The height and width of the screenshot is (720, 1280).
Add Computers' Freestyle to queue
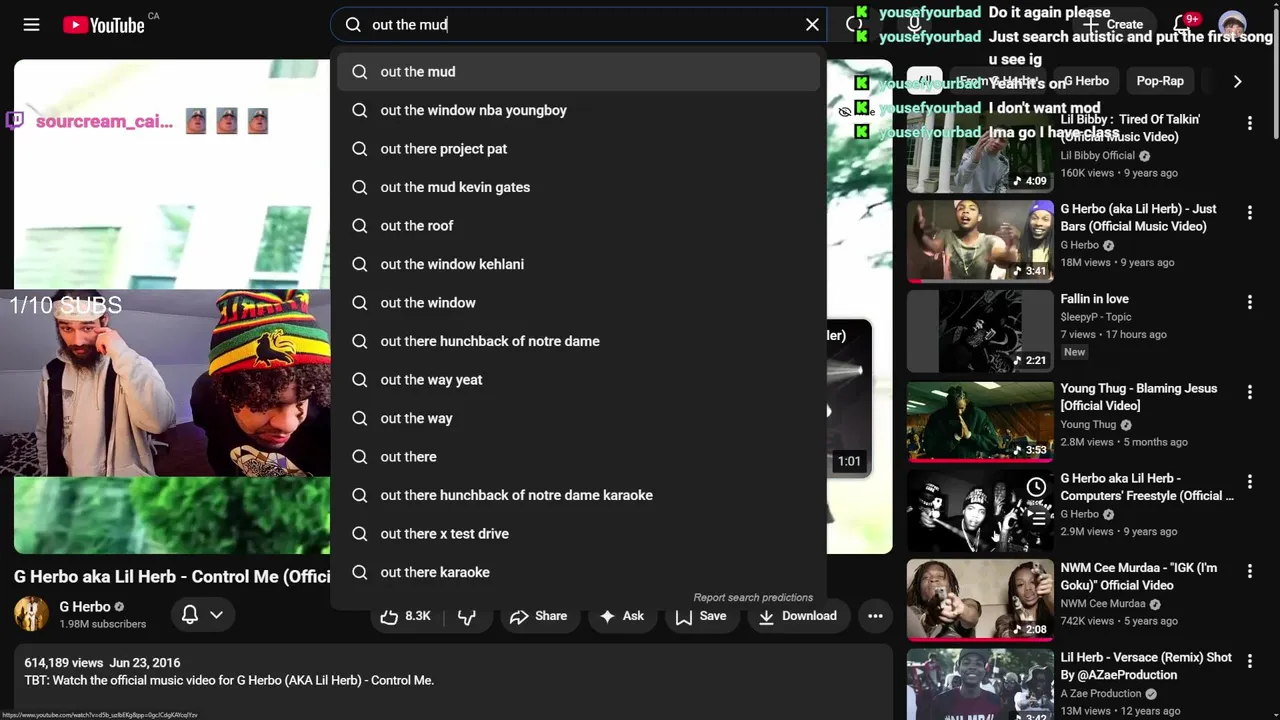tap(1036, 518)
